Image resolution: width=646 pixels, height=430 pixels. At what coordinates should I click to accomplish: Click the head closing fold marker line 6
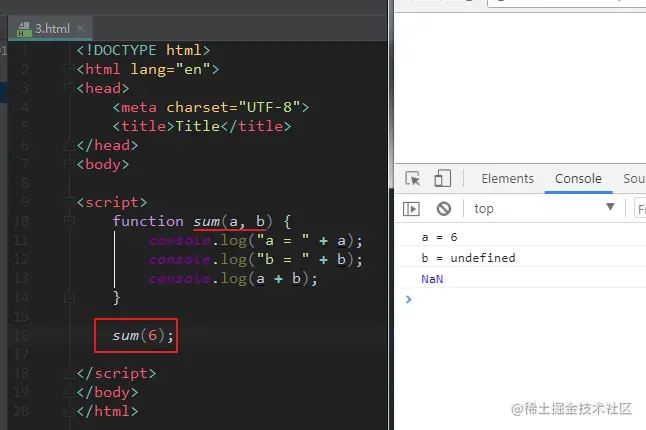click(69, 145)
